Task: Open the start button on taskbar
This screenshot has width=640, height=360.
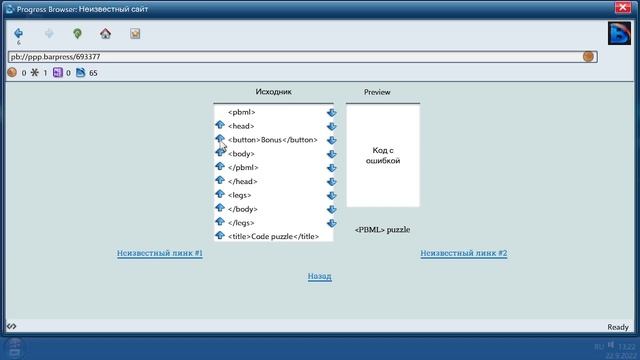Action: tap(15, 348)
